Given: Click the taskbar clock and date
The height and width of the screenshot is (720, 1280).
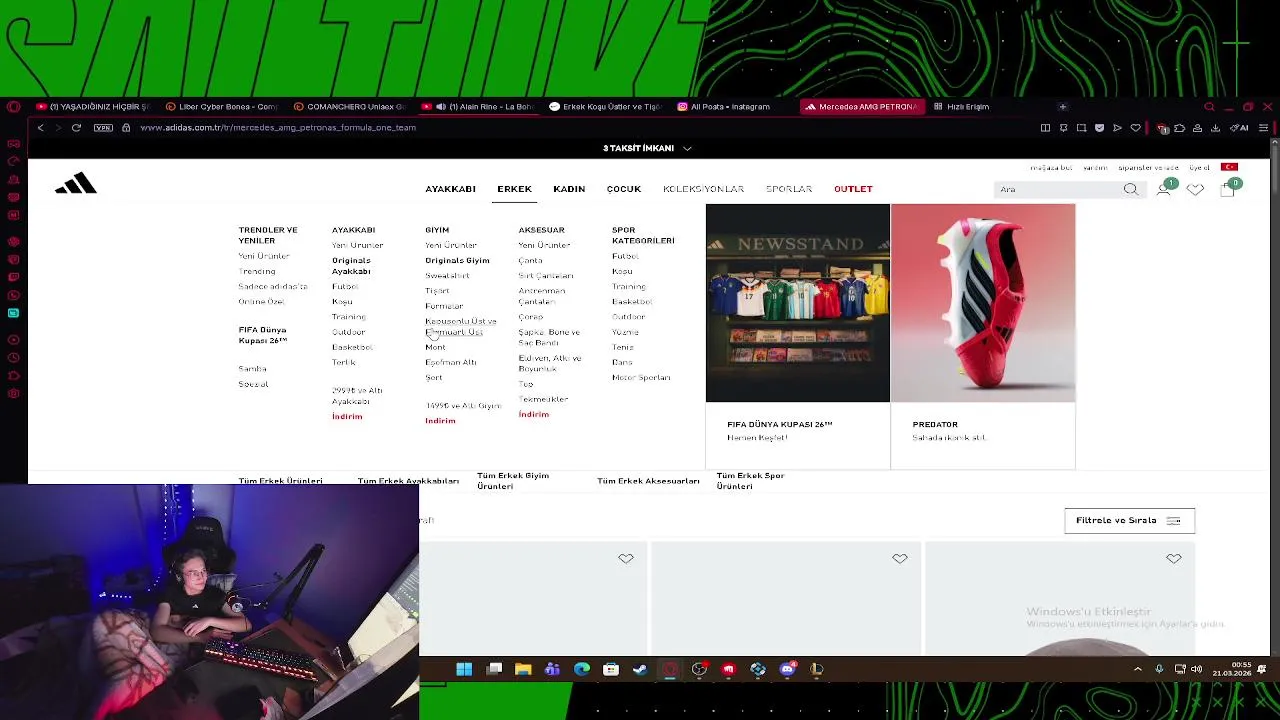Looking at the screenshot, I should (x=1231, y=669).
